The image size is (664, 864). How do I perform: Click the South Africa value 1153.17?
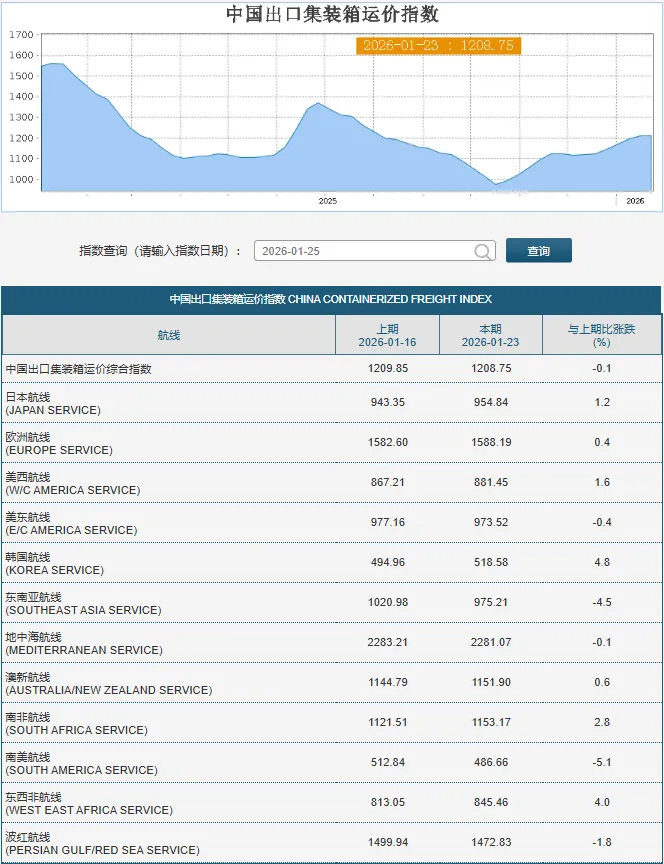(x=491, y=722)
